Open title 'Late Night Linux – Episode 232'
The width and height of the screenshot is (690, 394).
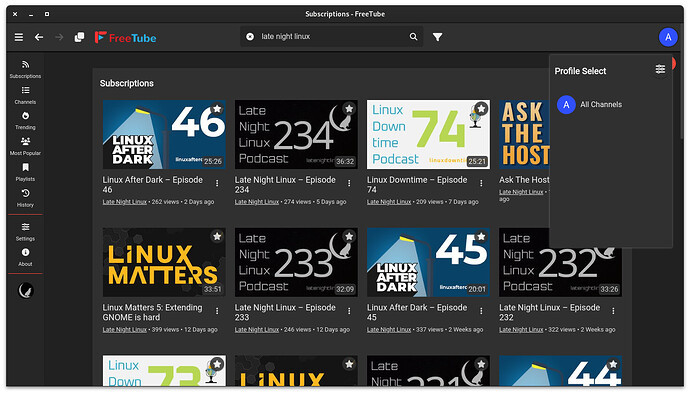click(550, 312)
